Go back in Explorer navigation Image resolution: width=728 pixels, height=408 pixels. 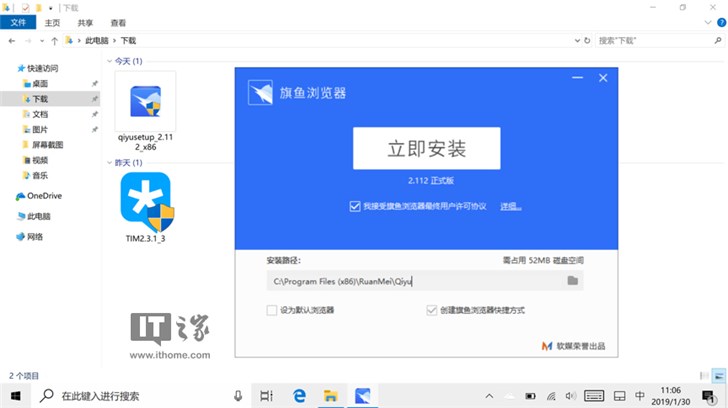12,41
